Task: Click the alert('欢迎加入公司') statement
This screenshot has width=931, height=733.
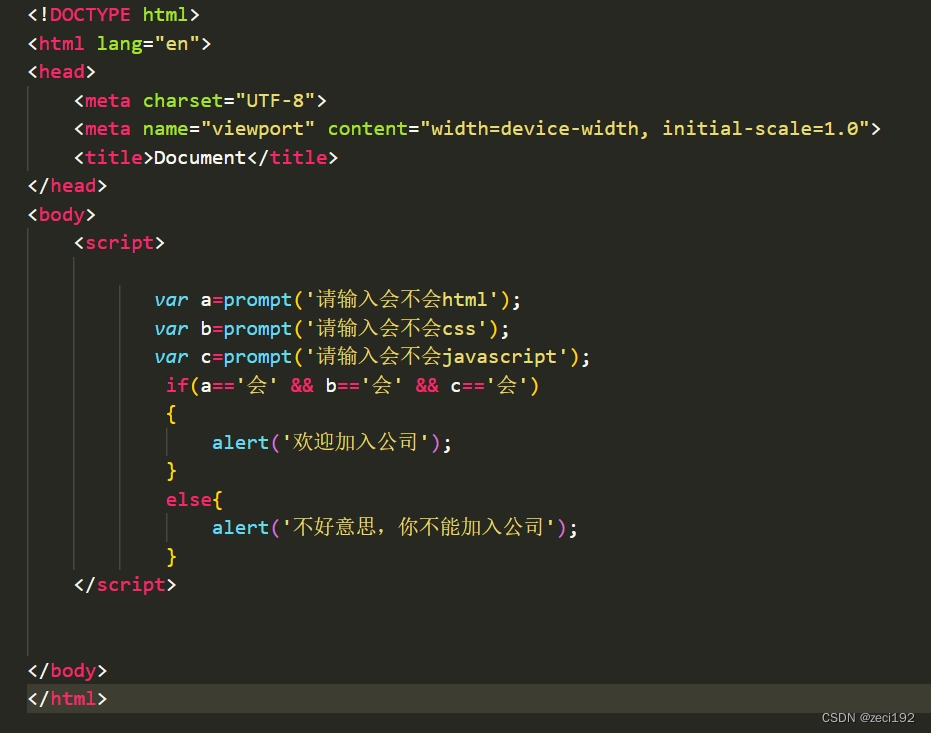Action: 331,442
